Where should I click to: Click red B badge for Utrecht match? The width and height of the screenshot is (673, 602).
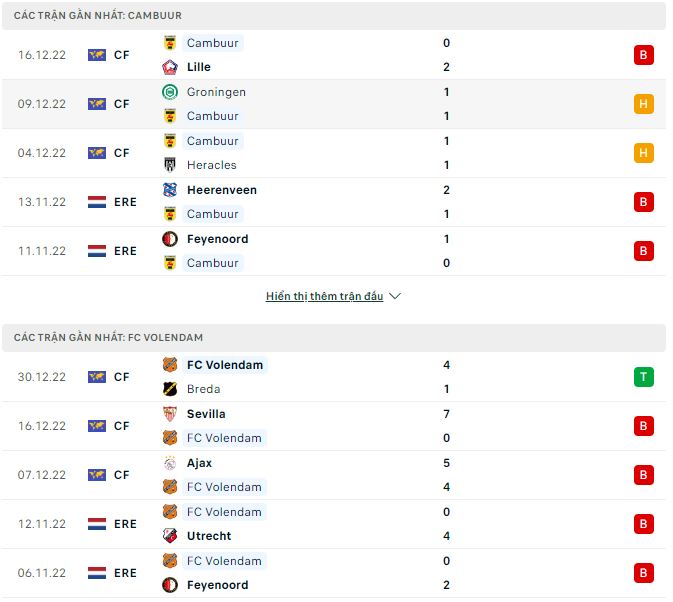click(643, 524)
